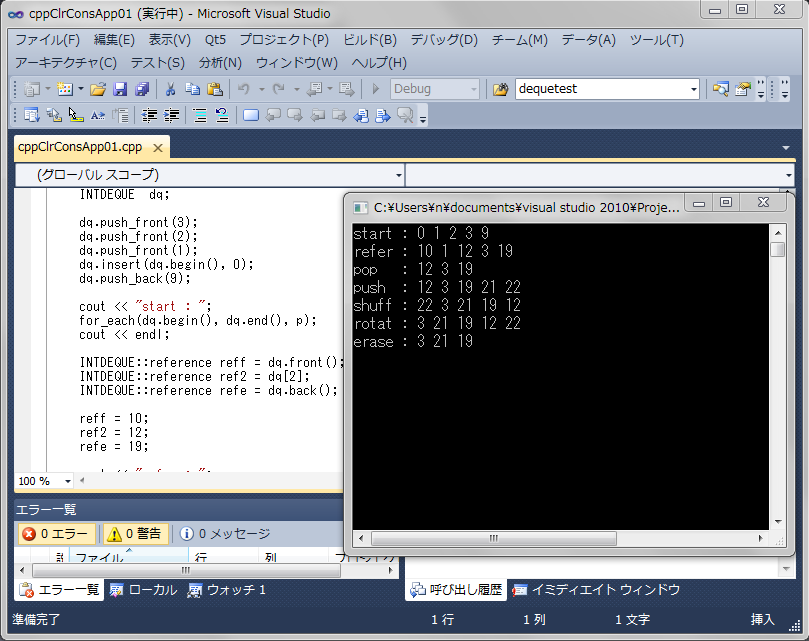Screen dimensions: 809x641
Task: Toggle the 0 警告 warnings filter
Action: [135, 534]
